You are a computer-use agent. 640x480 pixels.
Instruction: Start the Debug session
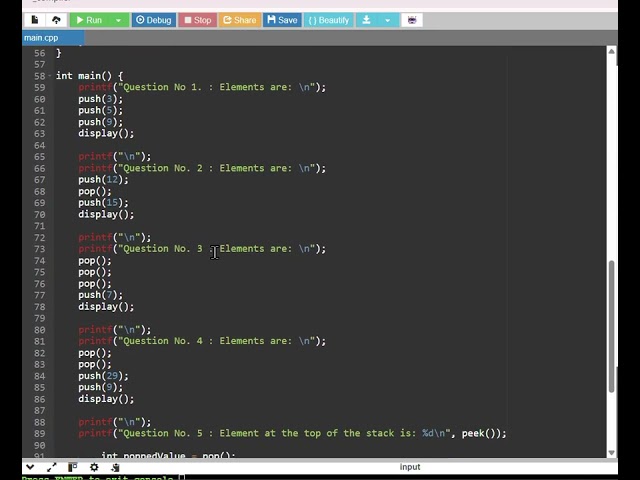click(153, 20)
